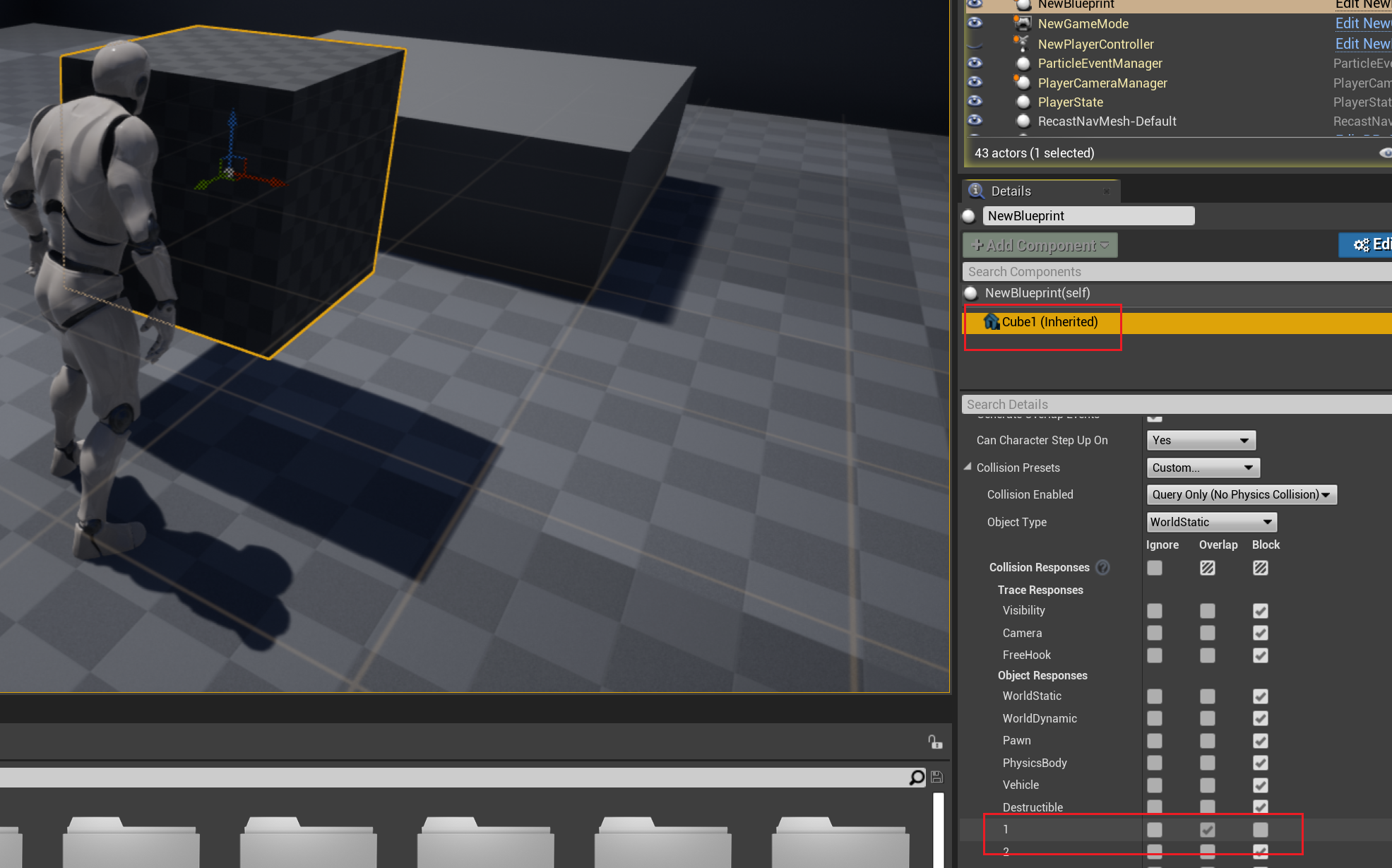Viewport: 1392px width, 868px height.
Task: Enable Overlap for the Visibility trace response
Action: point(1208,610)
